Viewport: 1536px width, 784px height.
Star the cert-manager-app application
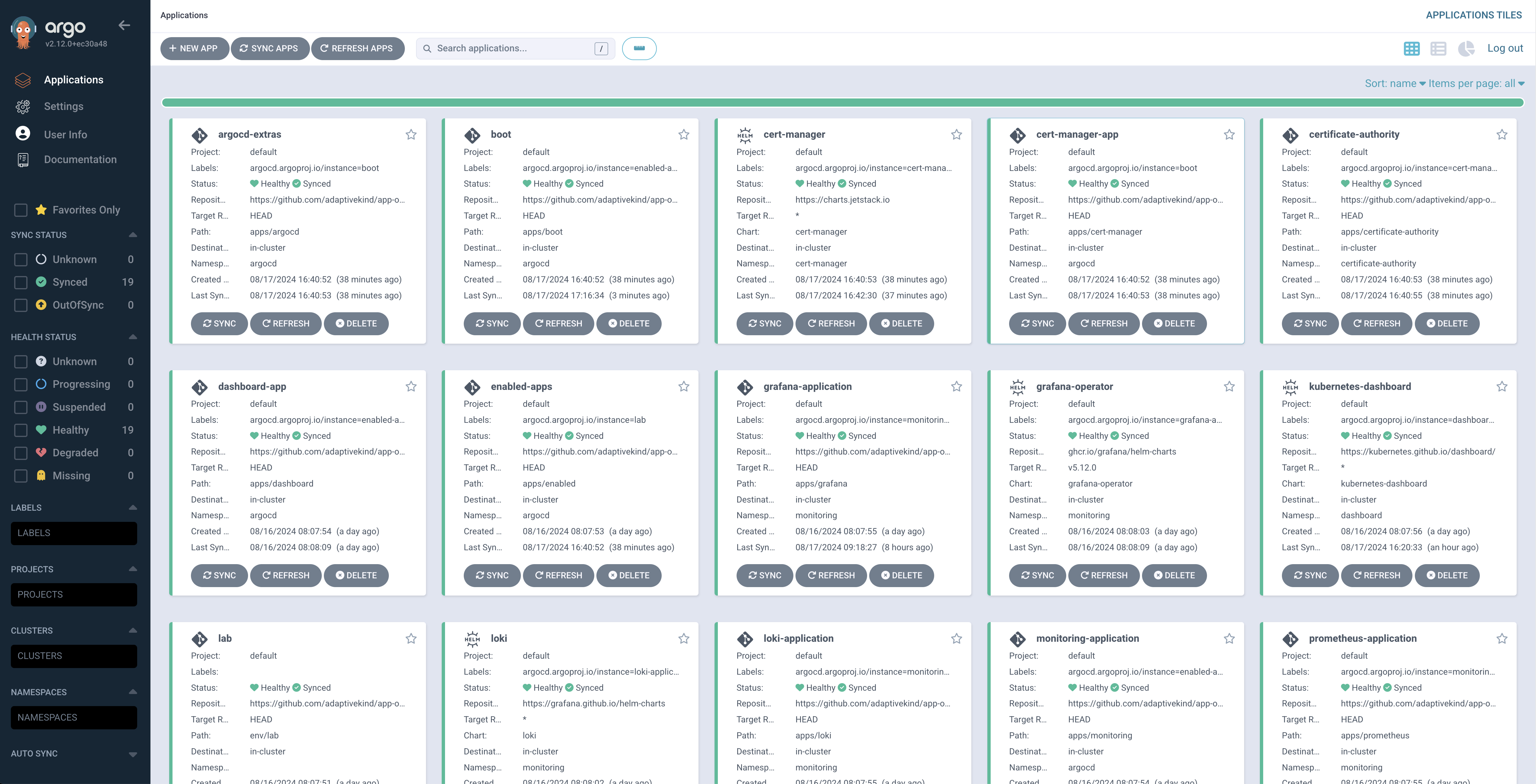(1229, 135)
